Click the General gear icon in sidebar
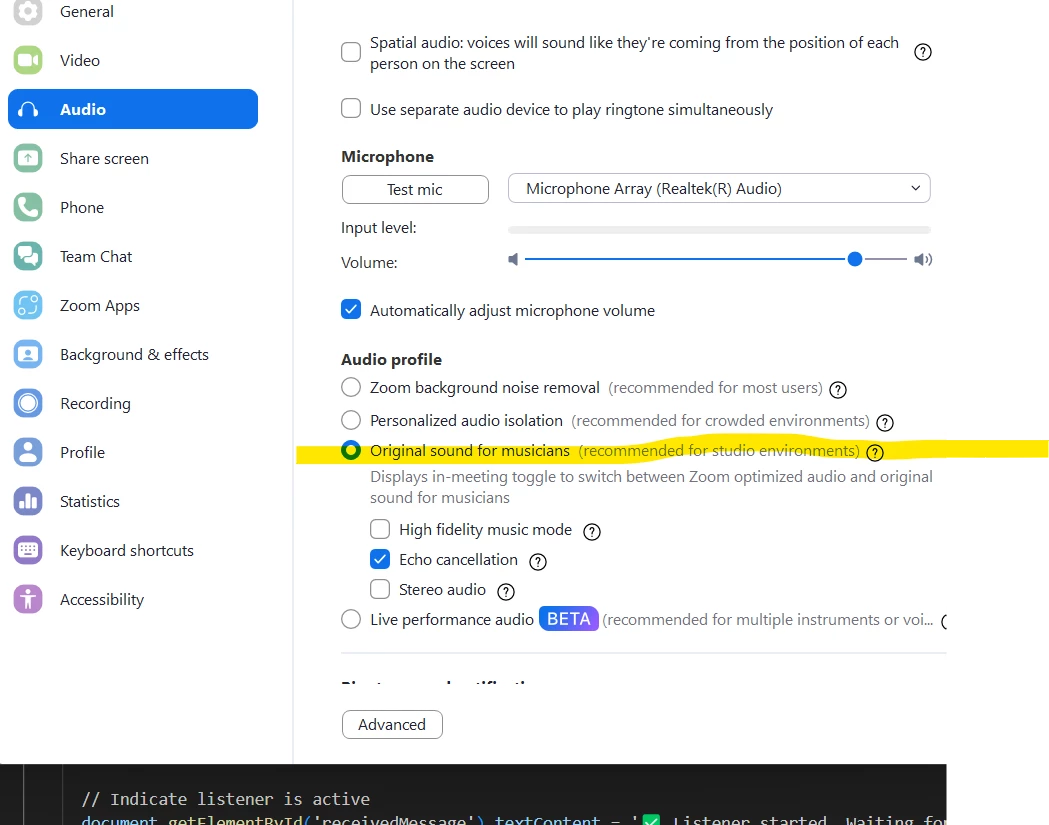Screen dimensions: 1049x825 [x=28, y=11]
